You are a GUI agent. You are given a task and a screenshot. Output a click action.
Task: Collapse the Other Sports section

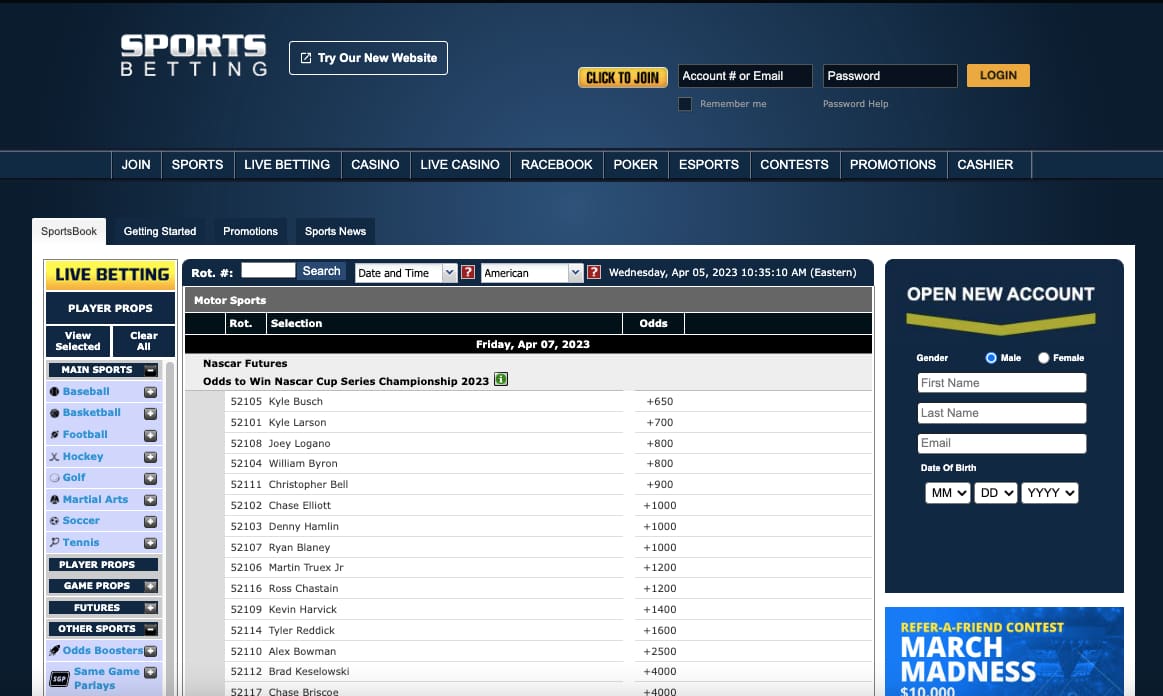151,629
